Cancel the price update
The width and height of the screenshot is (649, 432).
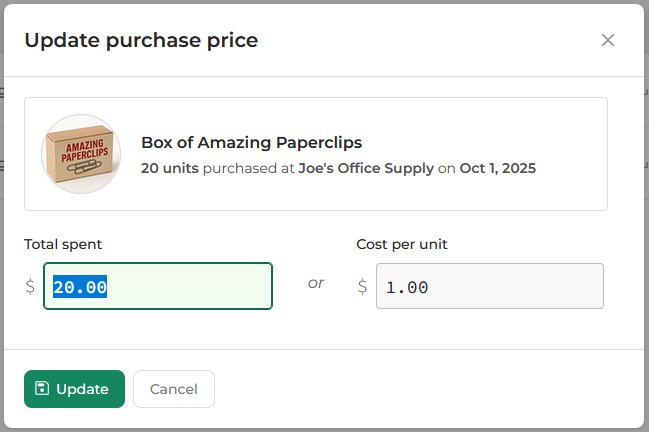pyautogui.click(x=173, y=389)
